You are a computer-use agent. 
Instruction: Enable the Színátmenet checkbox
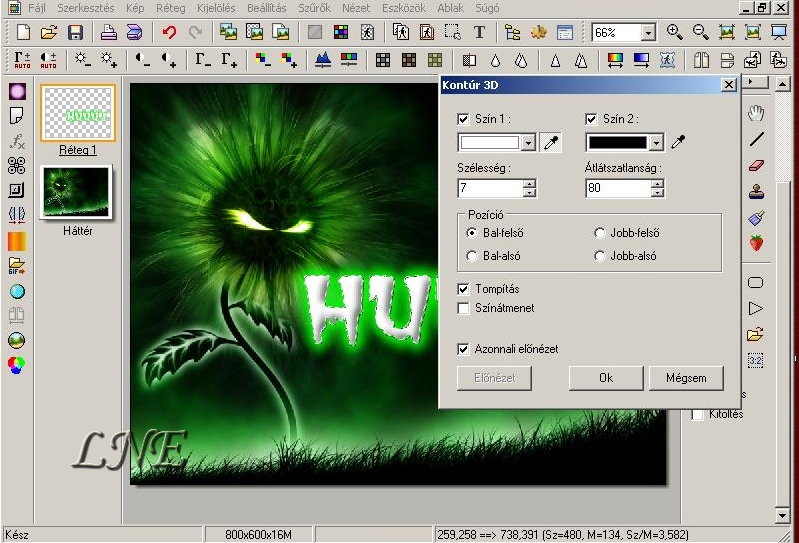pyautogui.click(x=463, y=309)
